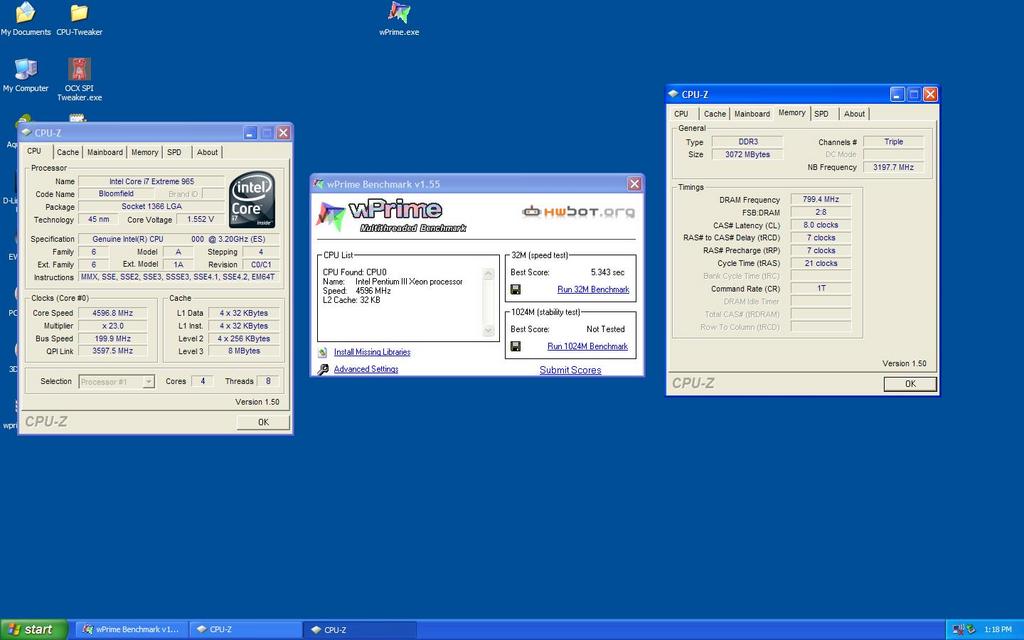
Task: Click the Core Voltage value 1.552 V
Action: 200,219
